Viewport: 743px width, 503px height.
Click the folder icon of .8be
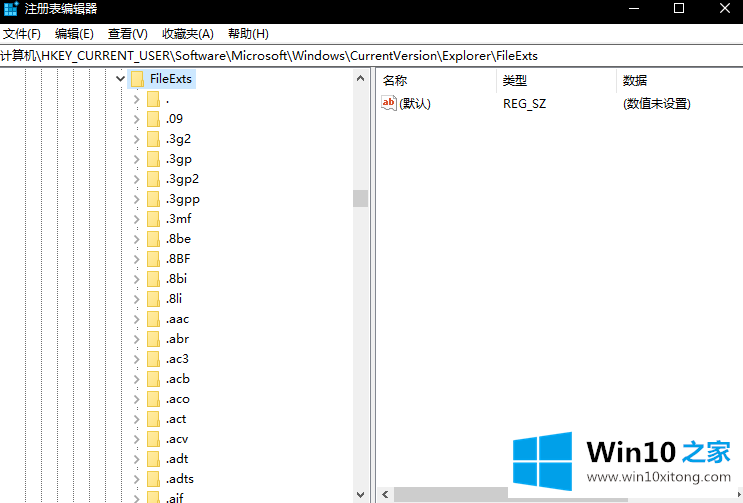[153, 239]
